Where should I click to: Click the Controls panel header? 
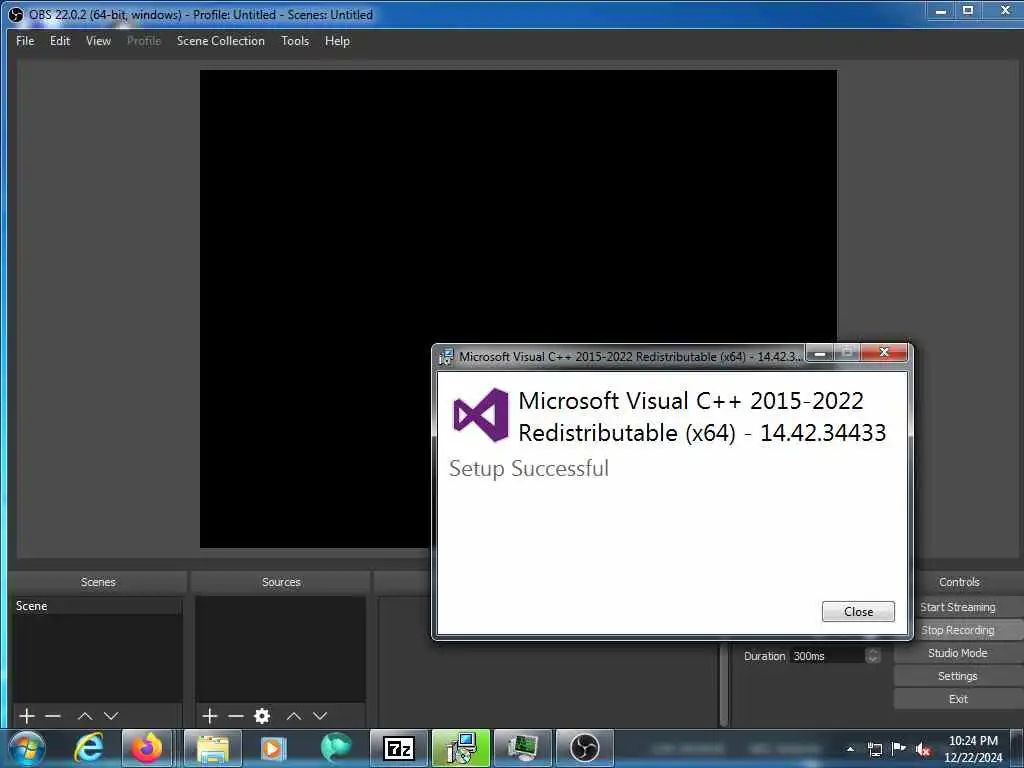tap(959, 581)
